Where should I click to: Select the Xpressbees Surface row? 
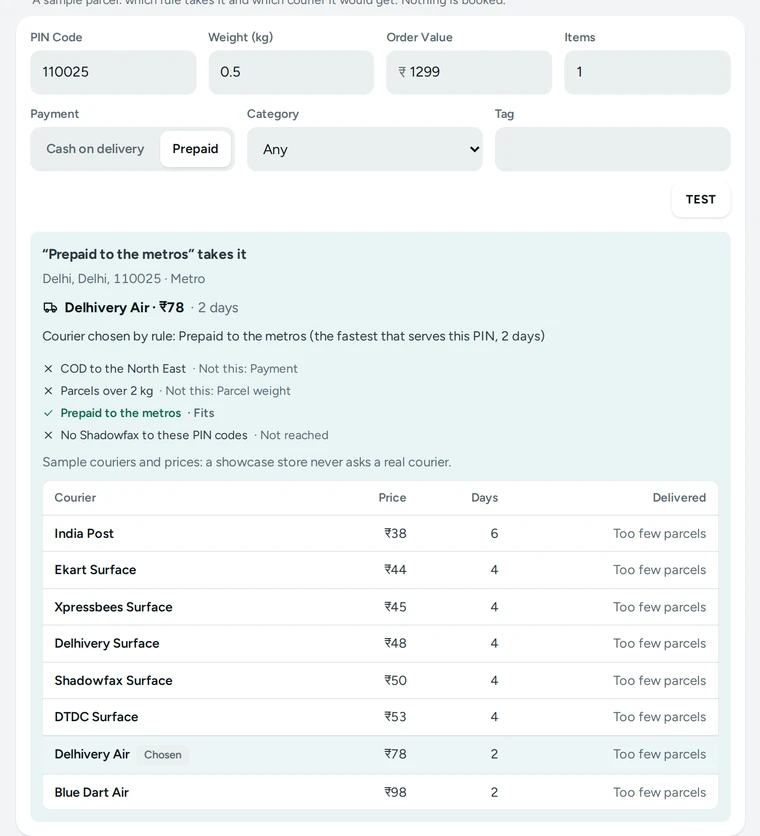[x=380, y=607]
